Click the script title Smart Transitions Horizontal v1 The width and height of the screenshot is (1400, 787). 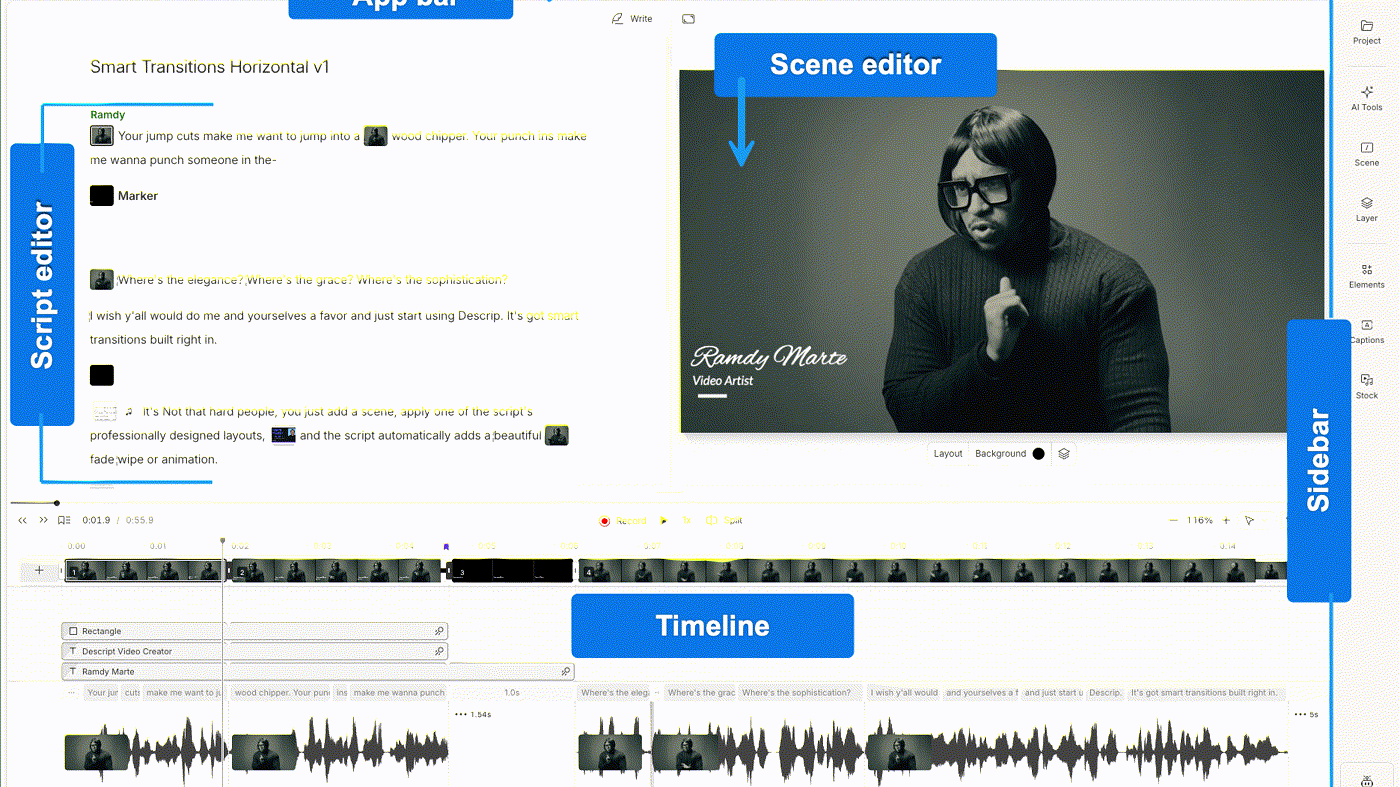(x=210, y=67)
